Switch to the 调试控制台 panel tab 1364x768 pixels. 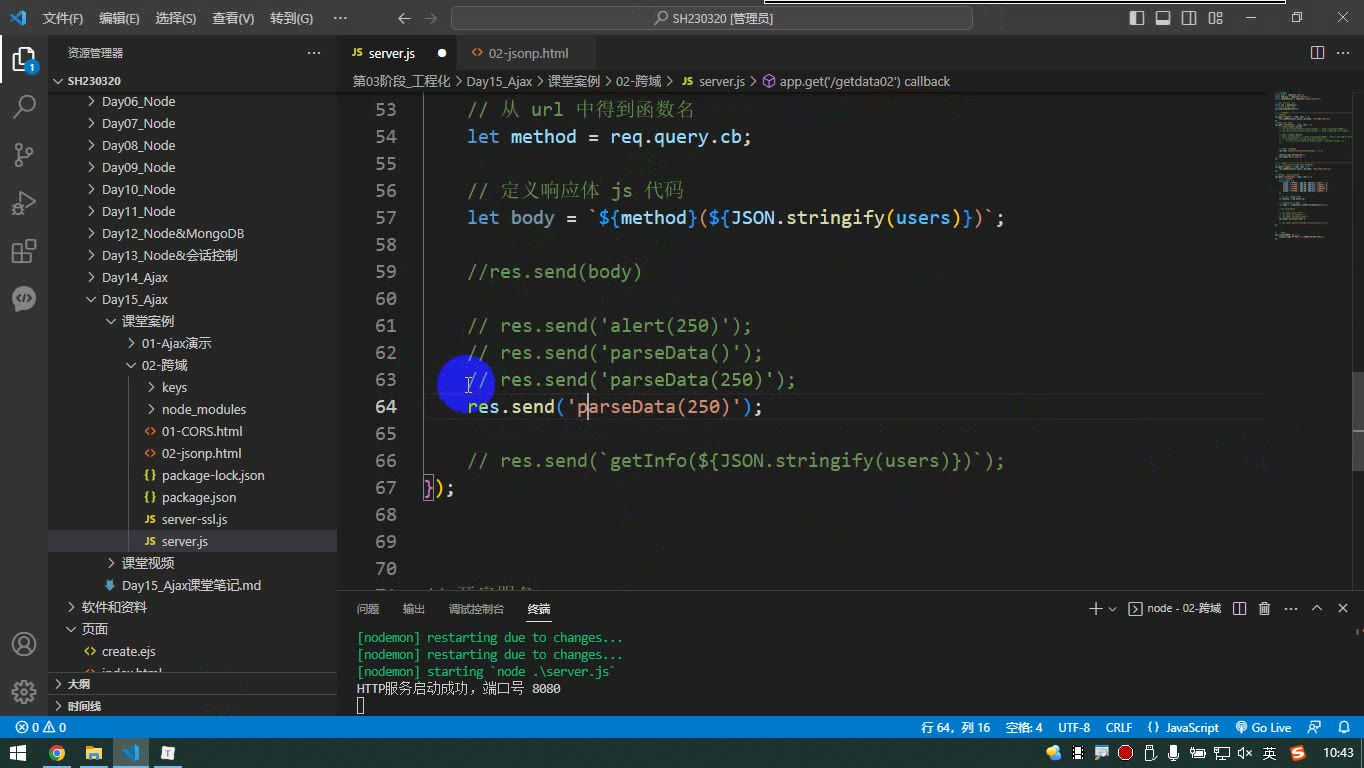pyautogui.click(x=476, y=609)
